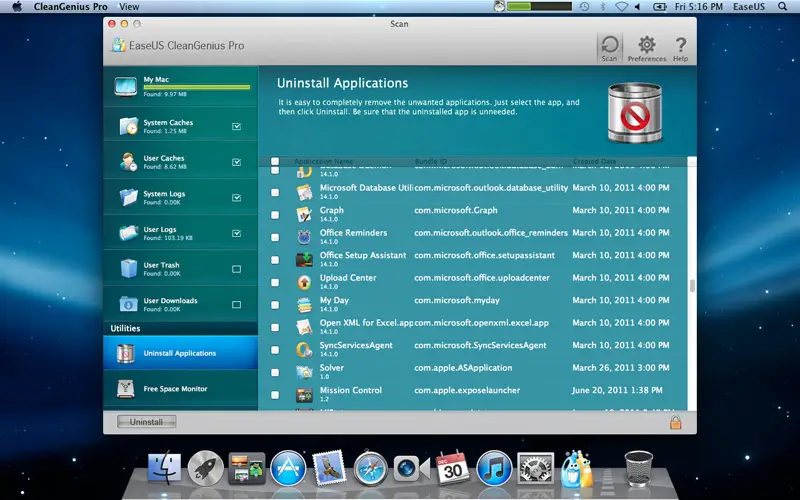Uncheck the User Logs checkbox
The width and height of the screenshot is (800, 500).
click(x=236, y=234)
